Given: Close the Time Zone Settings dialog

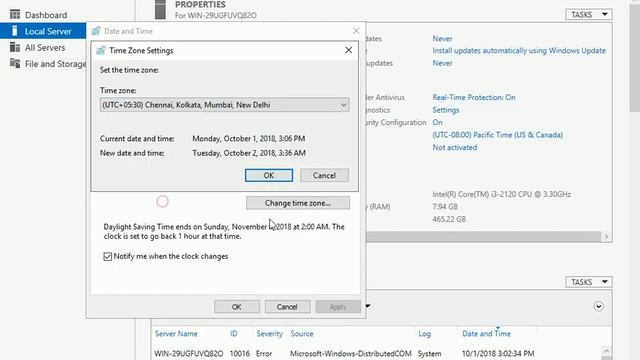Looking at the screenshot, I should click(348, 50).
